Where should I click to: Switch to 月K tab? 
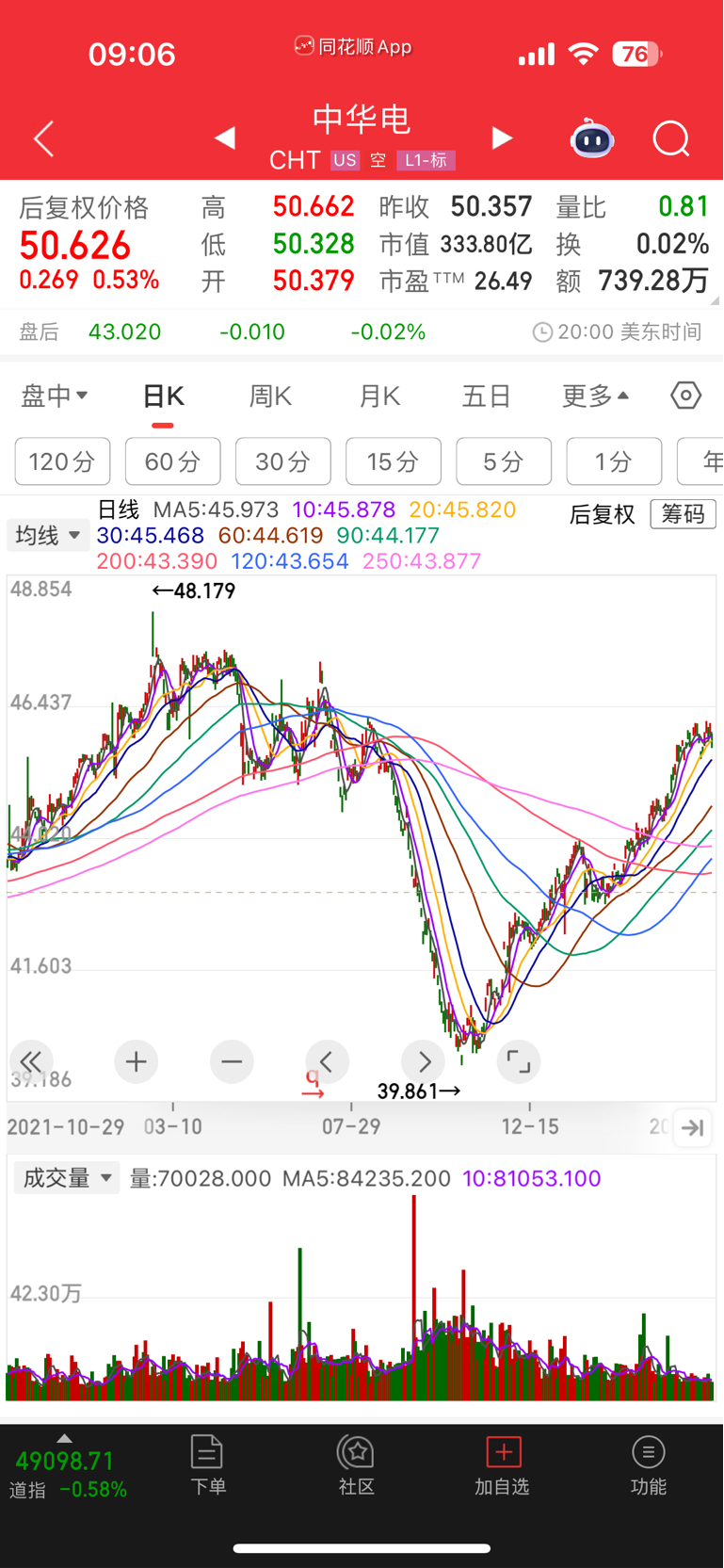tap(379, 396)
